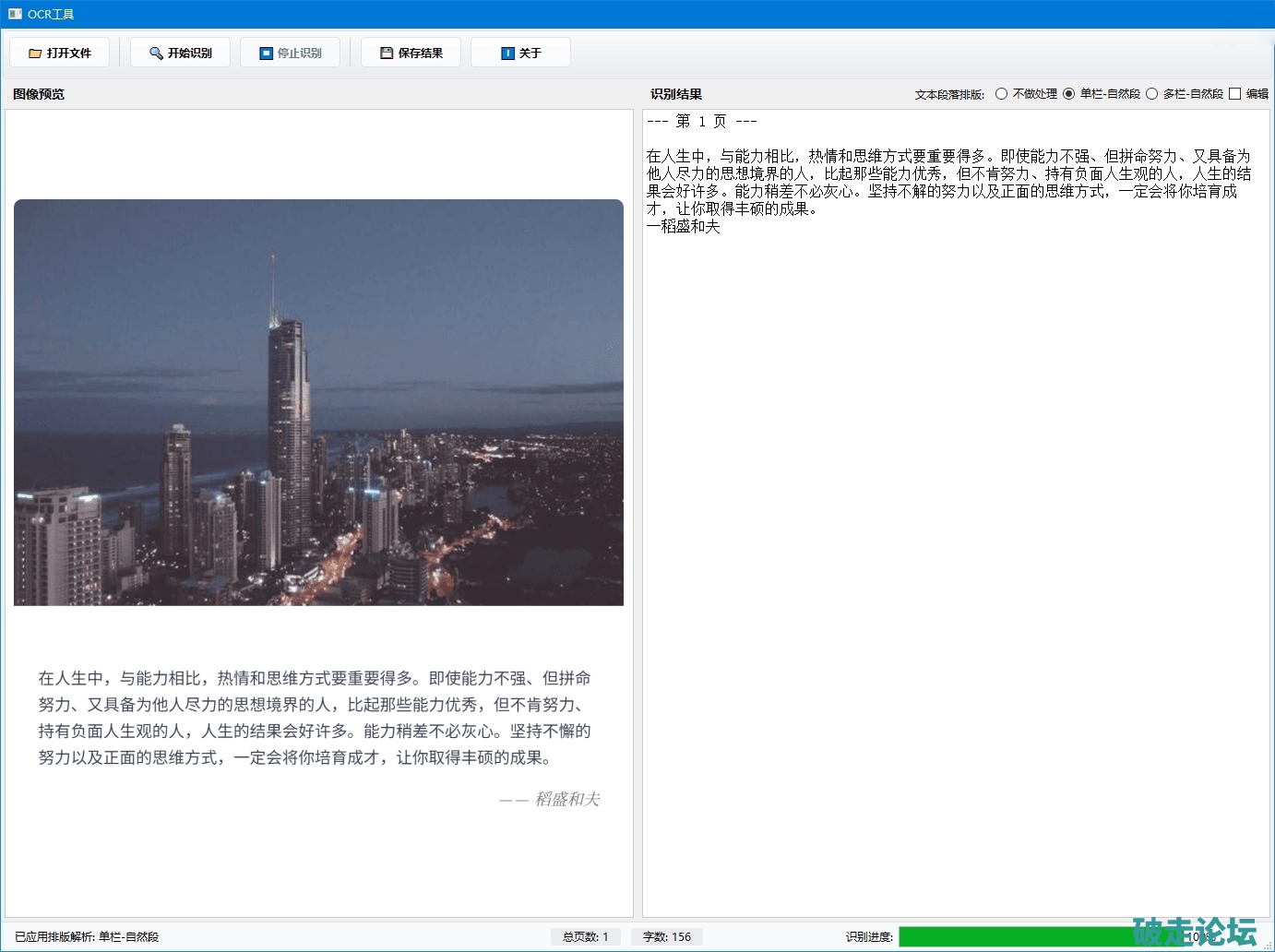Start OCR with the 开始识别 magnifier icon

coord(156,54)
